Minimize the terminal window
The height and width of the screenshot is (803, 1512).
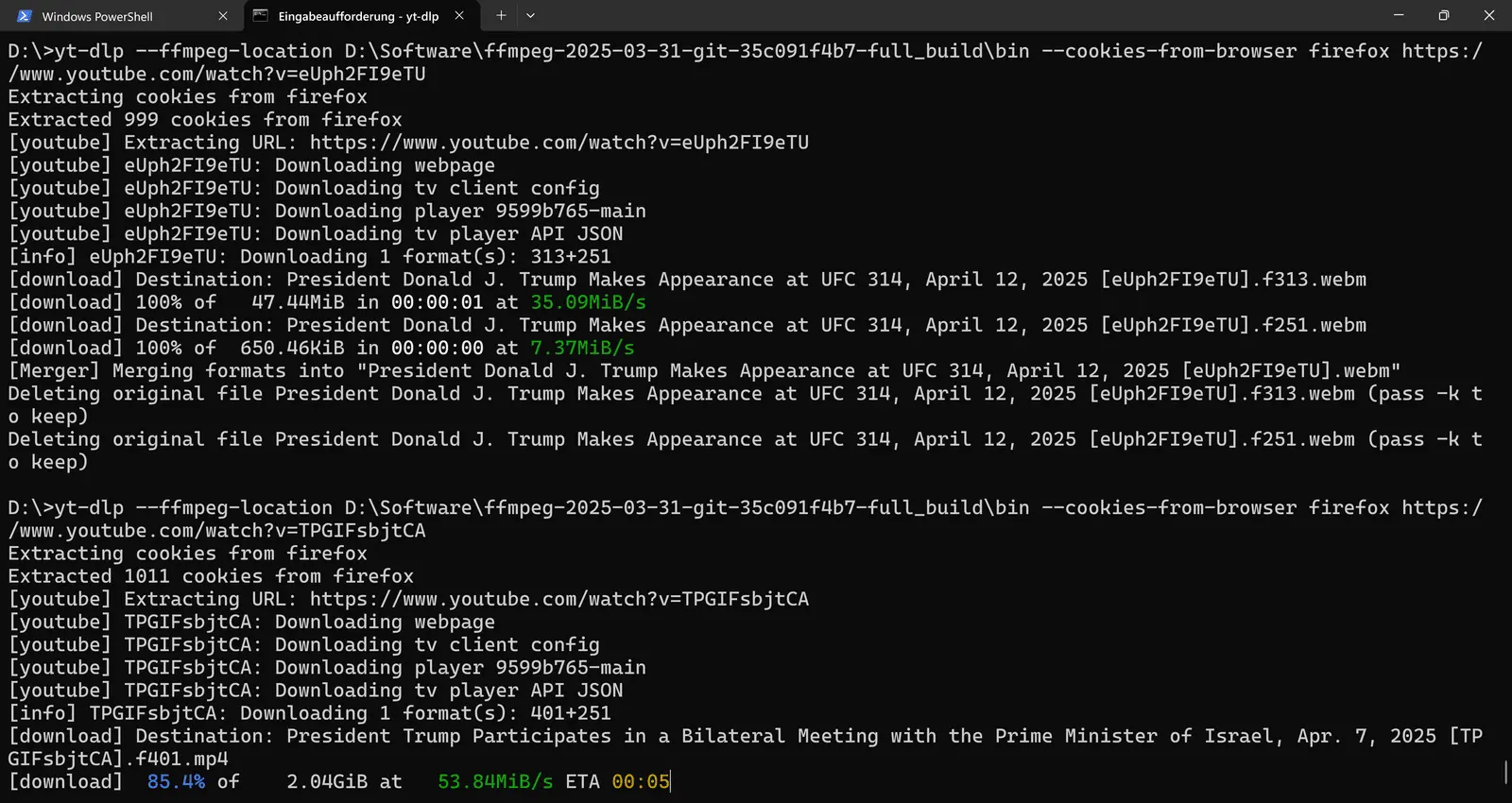coord(1399,15)
